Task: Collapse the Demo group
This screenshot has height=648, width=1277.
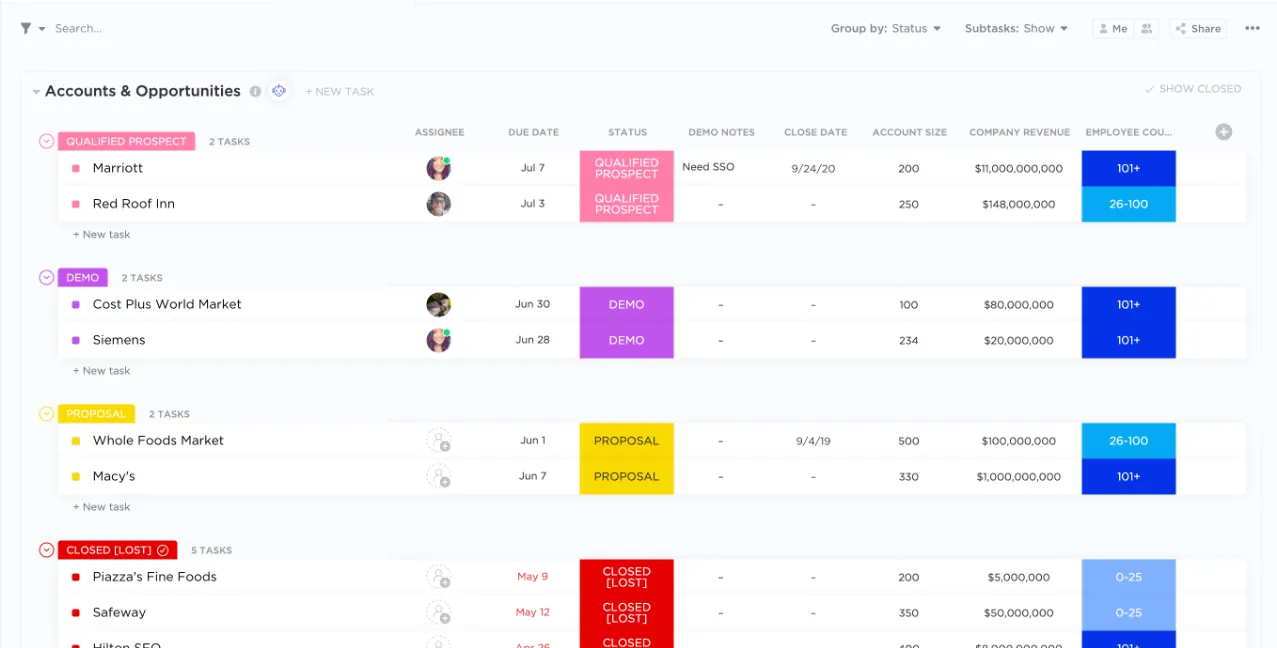Action: point(46,277)
